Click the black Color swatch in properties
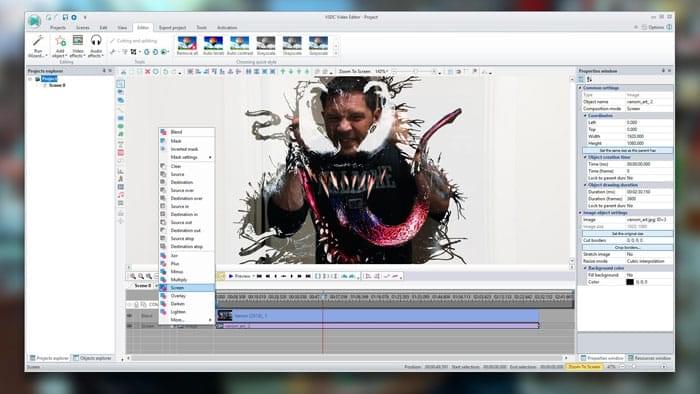700x394 pixels. 629,282
